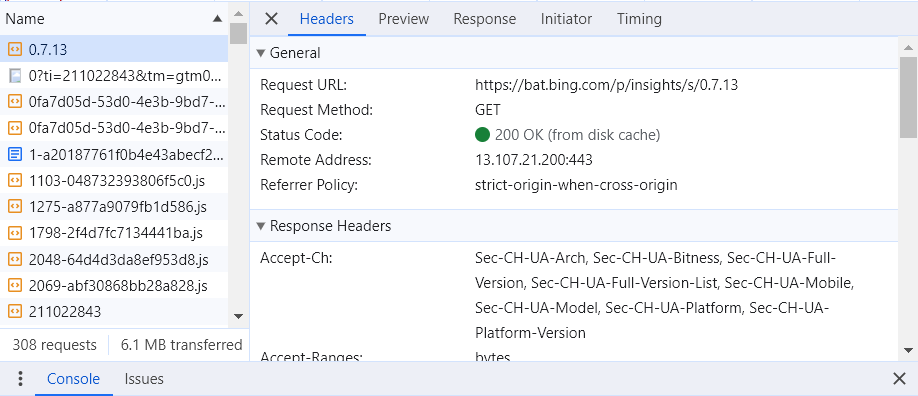Open the Timing tab
This screenshot has height=396, width=918.
(x=639, y=19)
